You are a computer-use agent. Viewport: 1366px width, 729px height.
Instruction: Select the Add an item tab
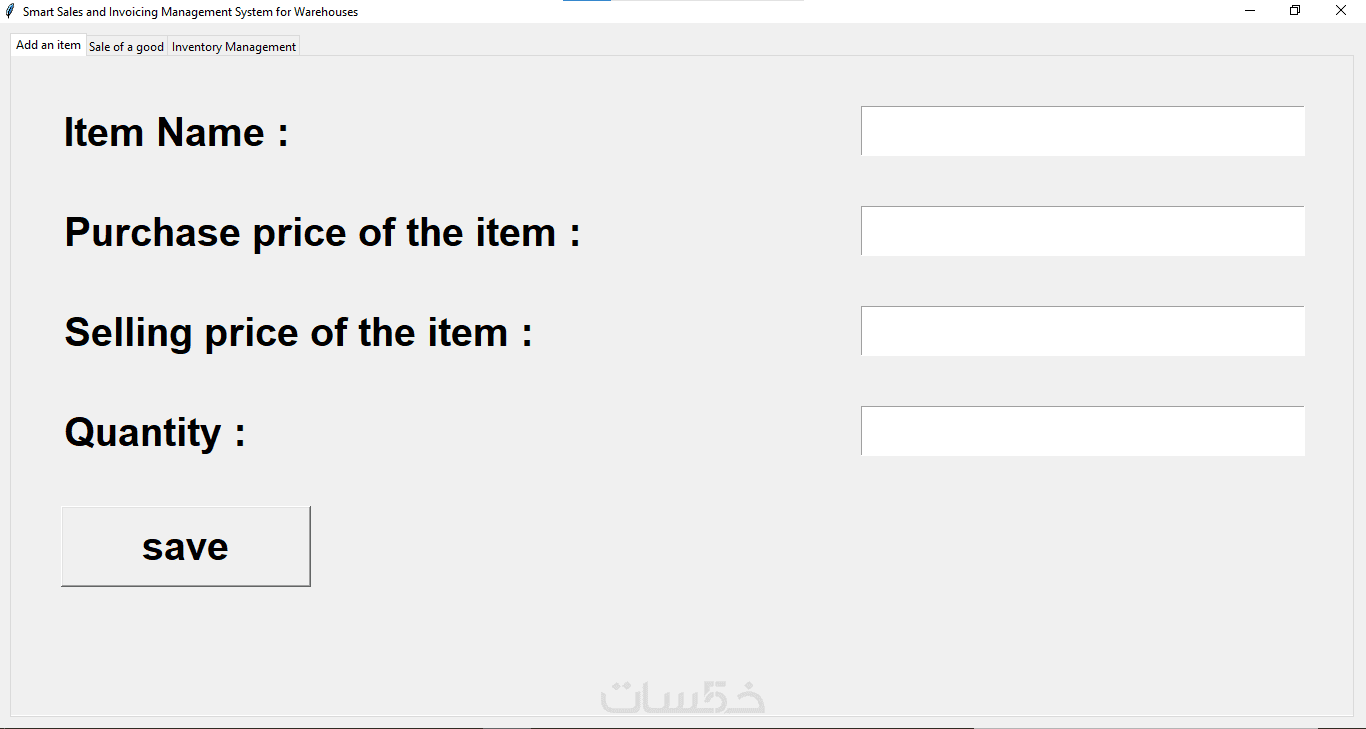click(48, 45)
